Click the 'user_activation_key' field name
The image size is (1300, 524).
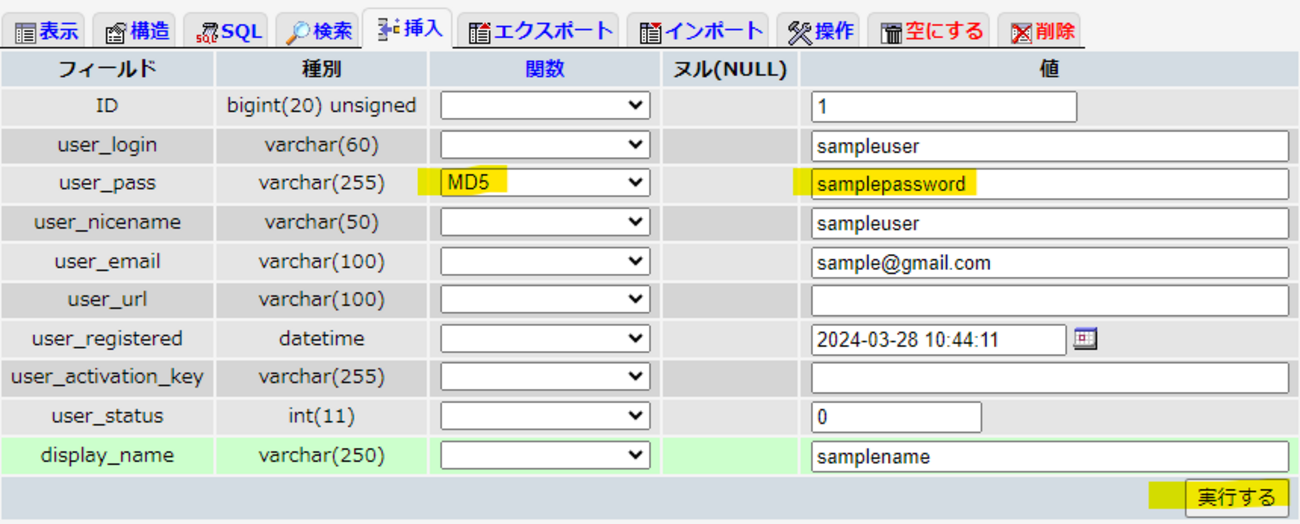point(107,377)
